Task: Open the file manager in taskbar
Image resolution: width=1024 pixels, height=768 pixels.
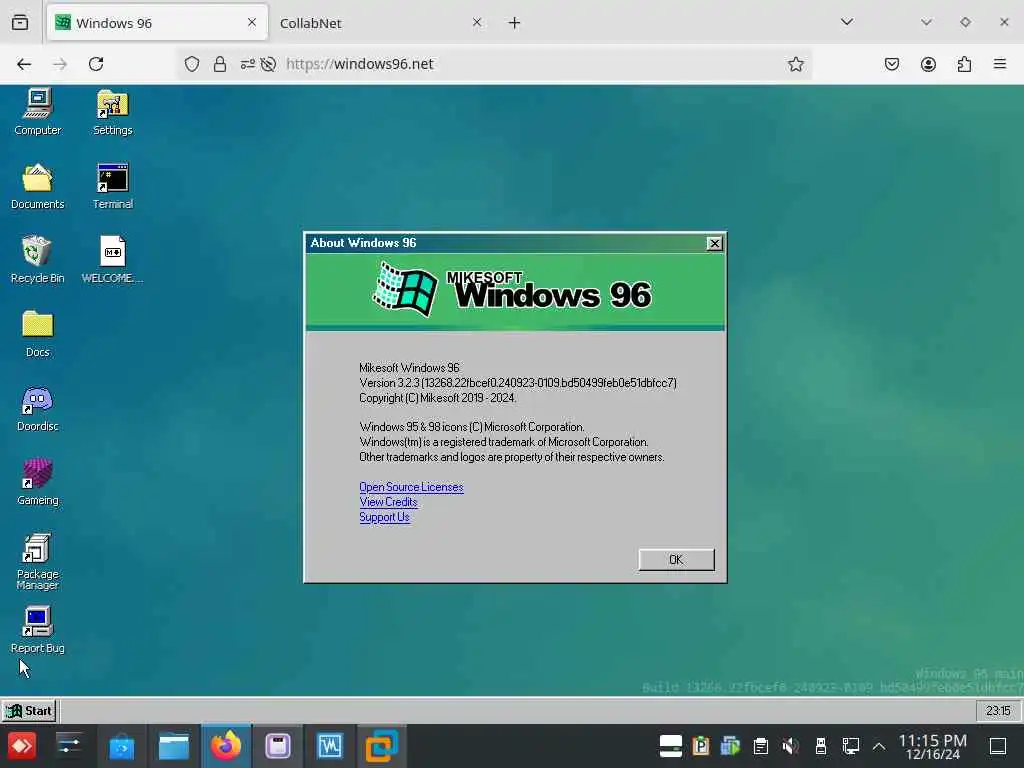Action: tap(174, 746)
